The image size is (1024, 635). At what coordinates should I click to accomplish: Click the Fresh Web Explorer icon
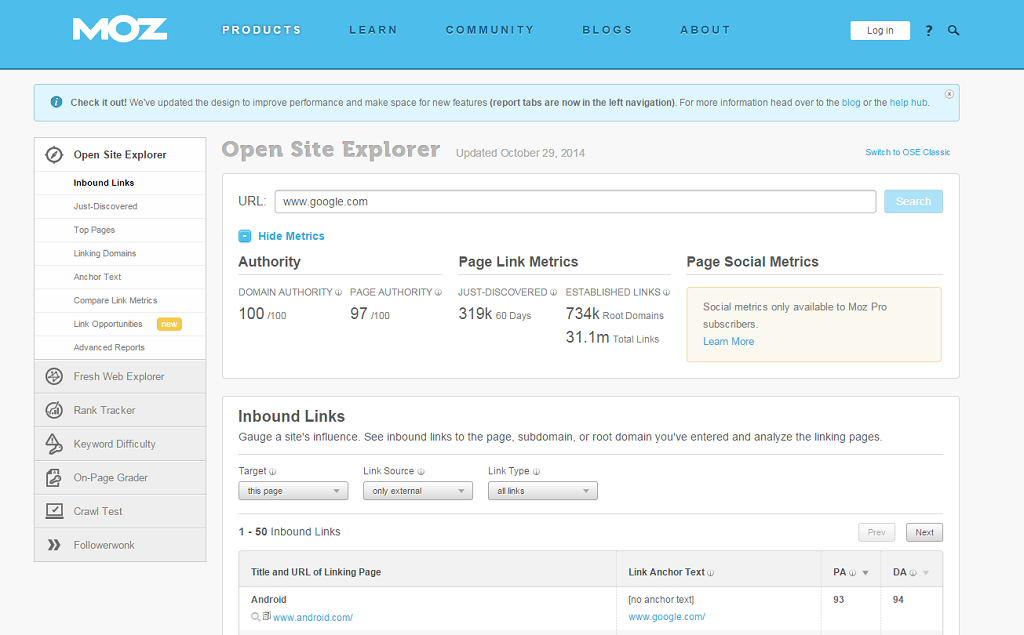click(x=54, y=376)
